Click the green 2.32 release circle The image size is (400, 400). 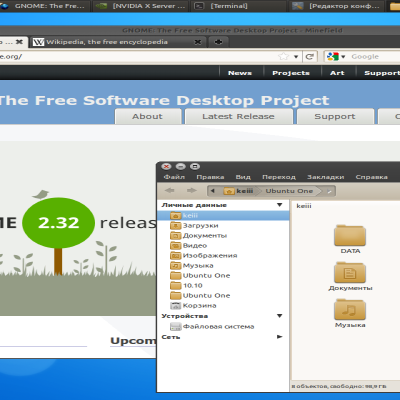tap(59, 223)
